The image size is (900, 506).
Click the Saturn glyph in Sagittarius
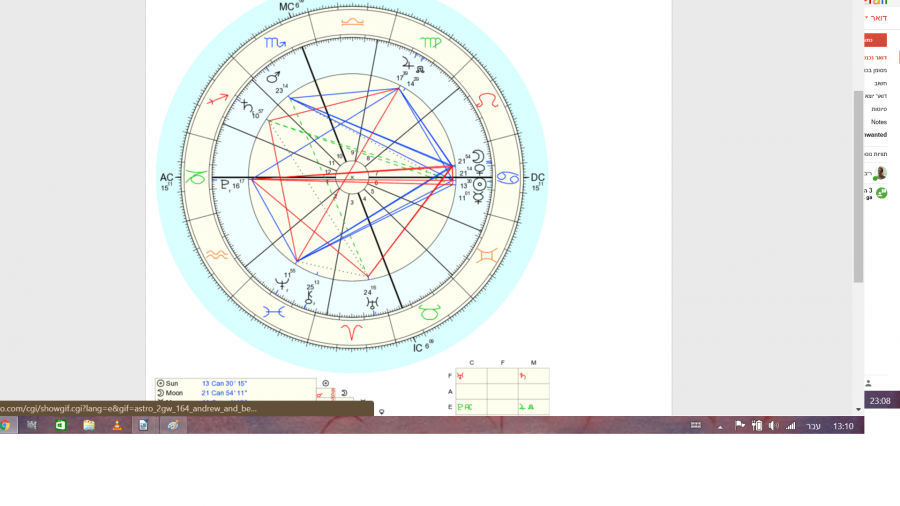(x=247, y=107)
